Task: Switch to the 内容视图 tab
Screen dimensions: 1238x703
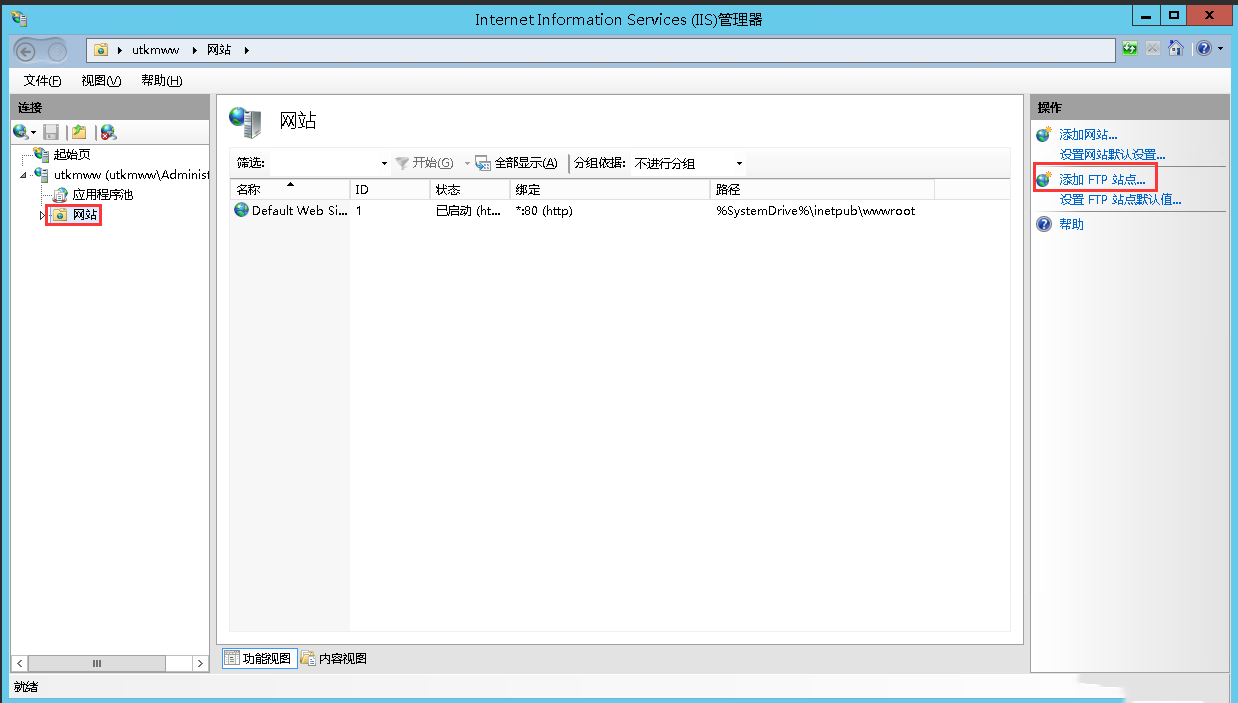Action: coord(335,658)
